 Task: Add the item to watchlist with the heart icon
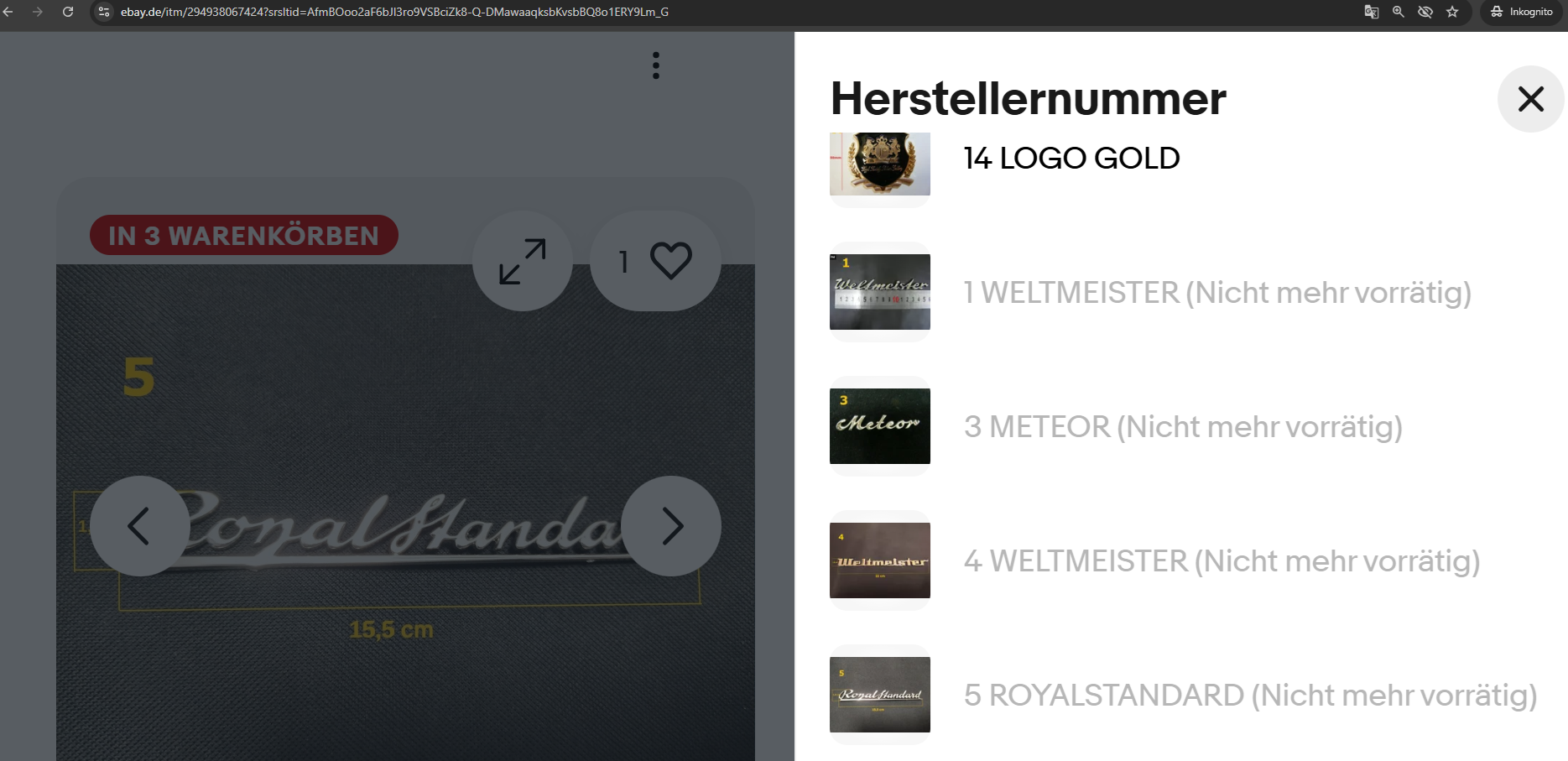655,261
